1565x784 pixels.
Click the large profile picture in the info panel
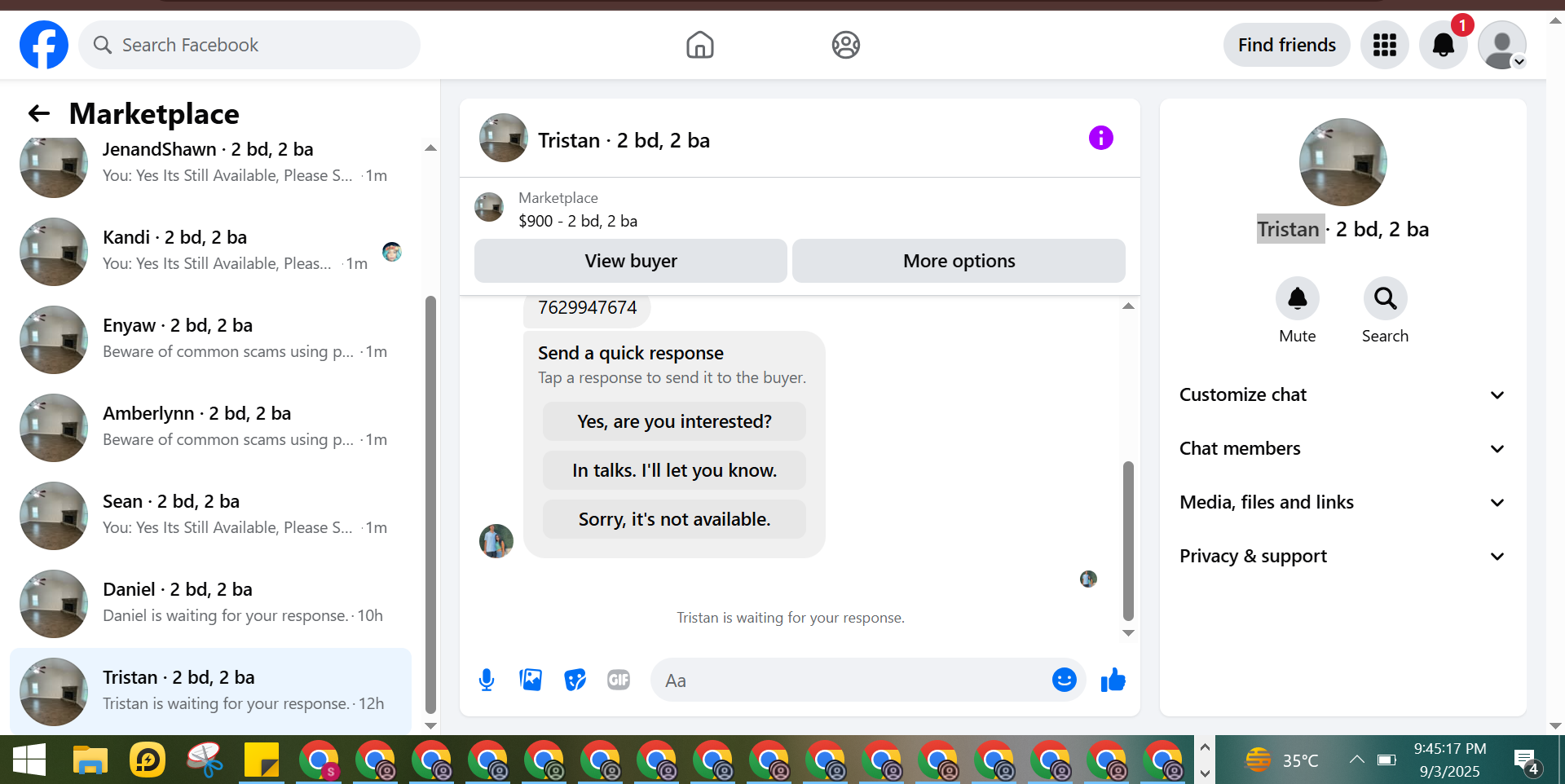tap(1342, 162)
